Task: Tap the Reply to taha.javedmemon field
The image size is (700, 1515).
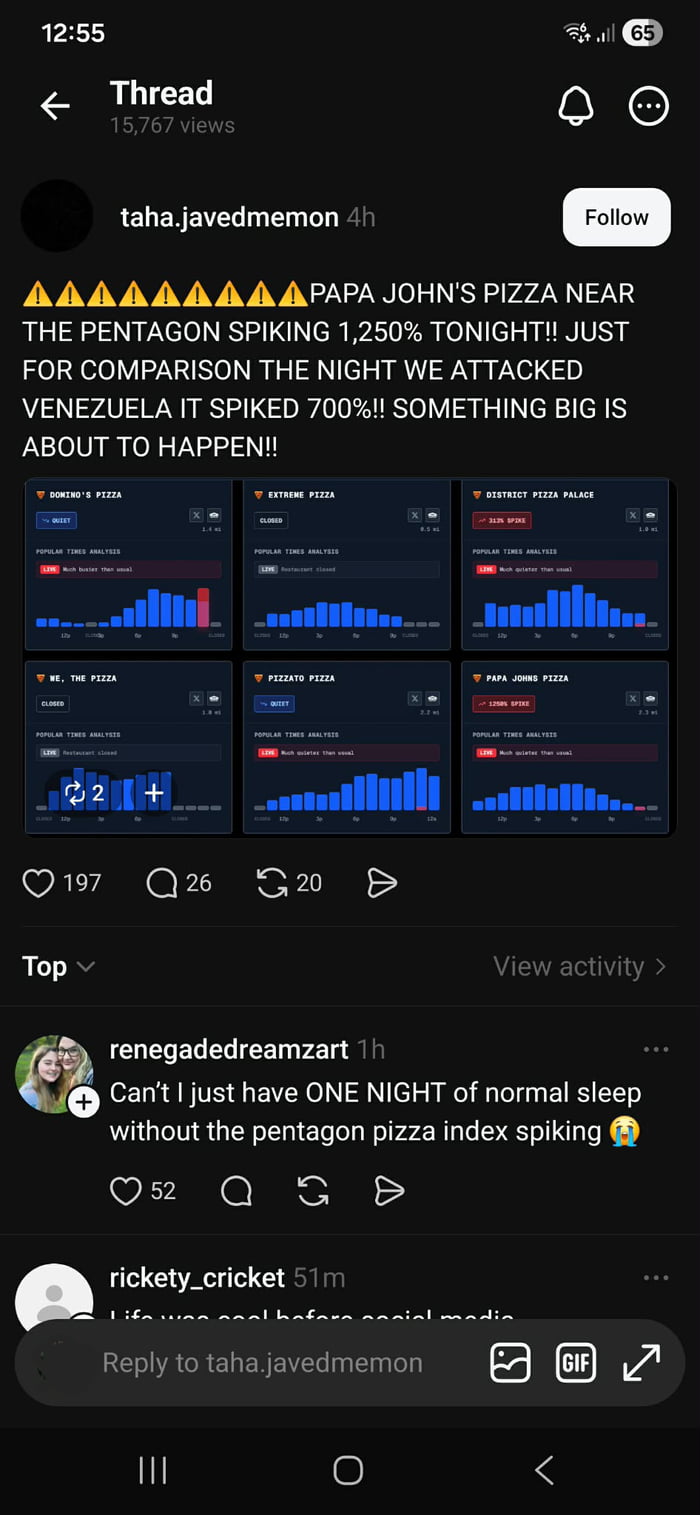Action: pos(262,1362)
